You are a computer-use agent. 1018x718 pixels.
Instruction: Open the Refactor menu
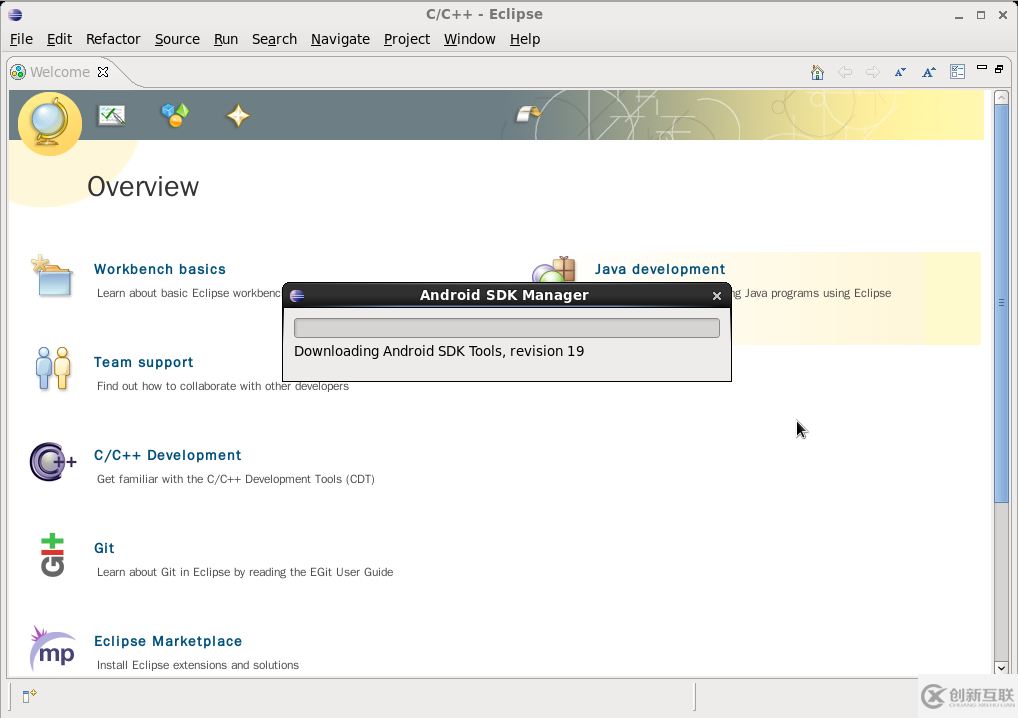[113, 39]
